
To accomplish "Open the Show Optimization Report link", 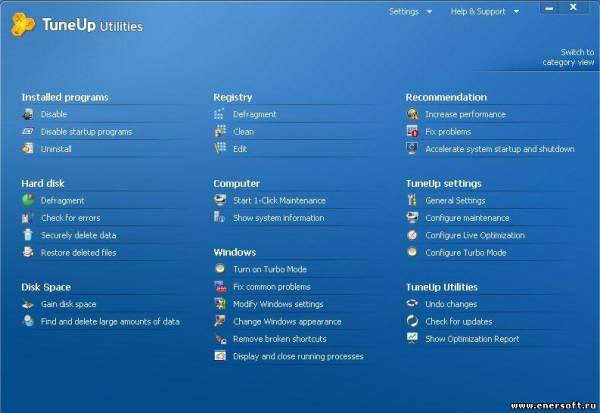I will coord(472,339).
